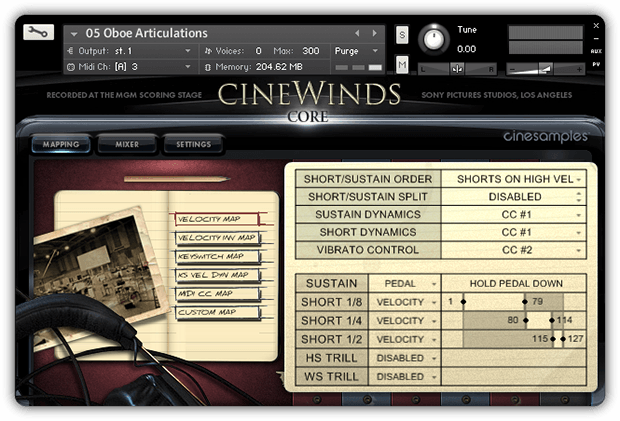Viewport: 620px width, 421px height.
Task: Adjust the Tune knob
Action: tap(434, 40)
